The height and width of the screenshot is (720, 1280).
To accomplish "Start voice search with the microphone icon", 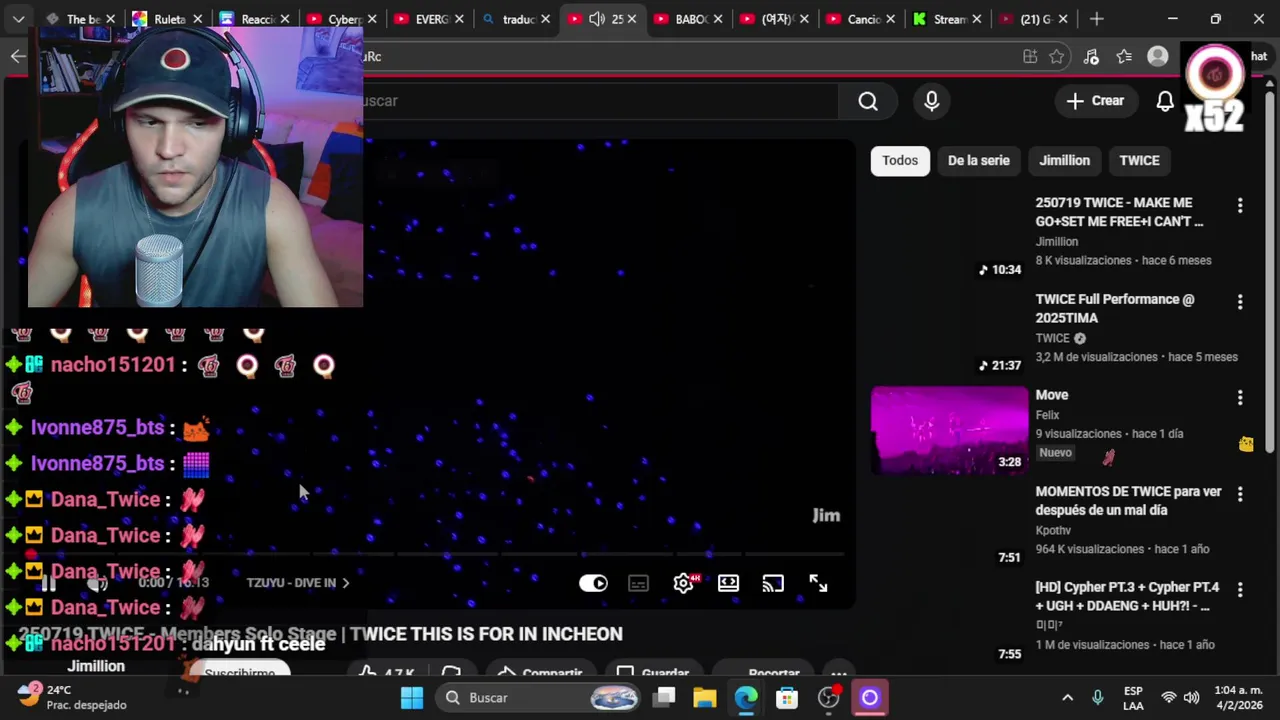I will point(932,101).
